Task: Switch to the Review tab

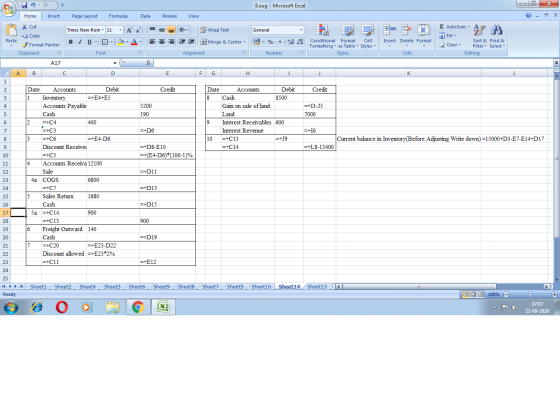Action: click(169, 16)
